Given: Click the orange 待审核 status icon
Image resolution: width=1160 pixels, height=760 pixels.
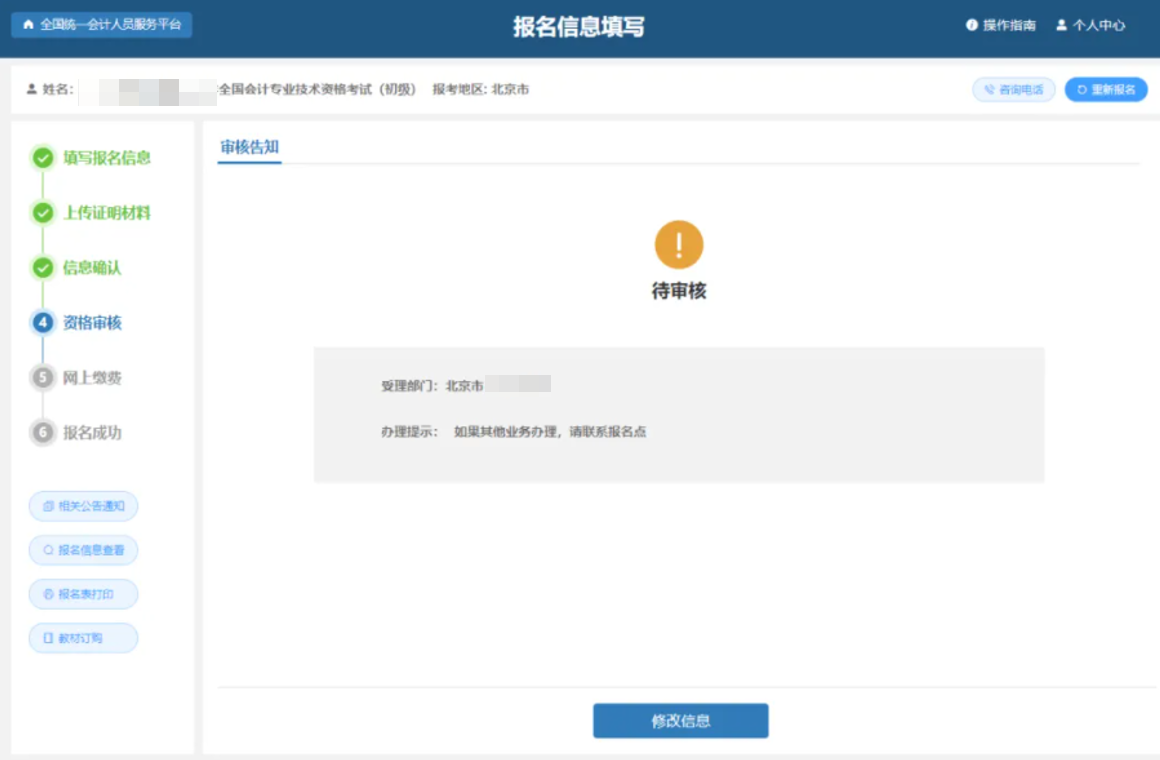Looking at the screenshot, I should 679,243.
